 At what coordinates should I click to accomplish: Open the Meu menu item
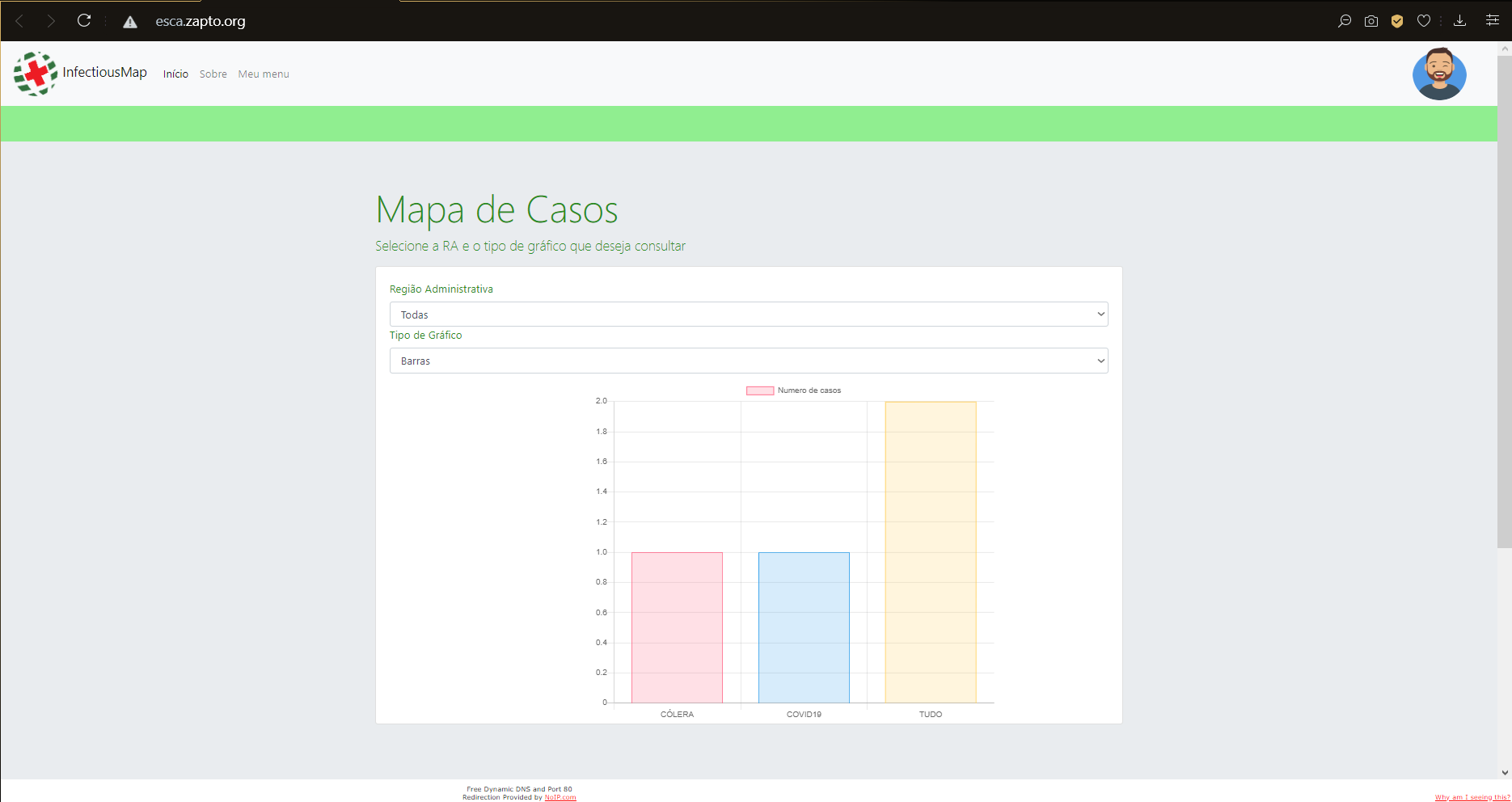click(264, 74)
